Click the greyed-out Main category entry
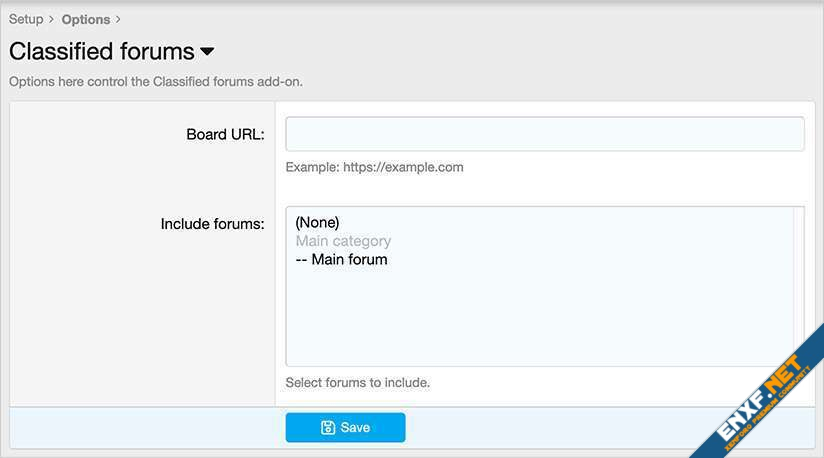This screenshot has height=458, width=824. pyautogui.click(x=343, y=241)
